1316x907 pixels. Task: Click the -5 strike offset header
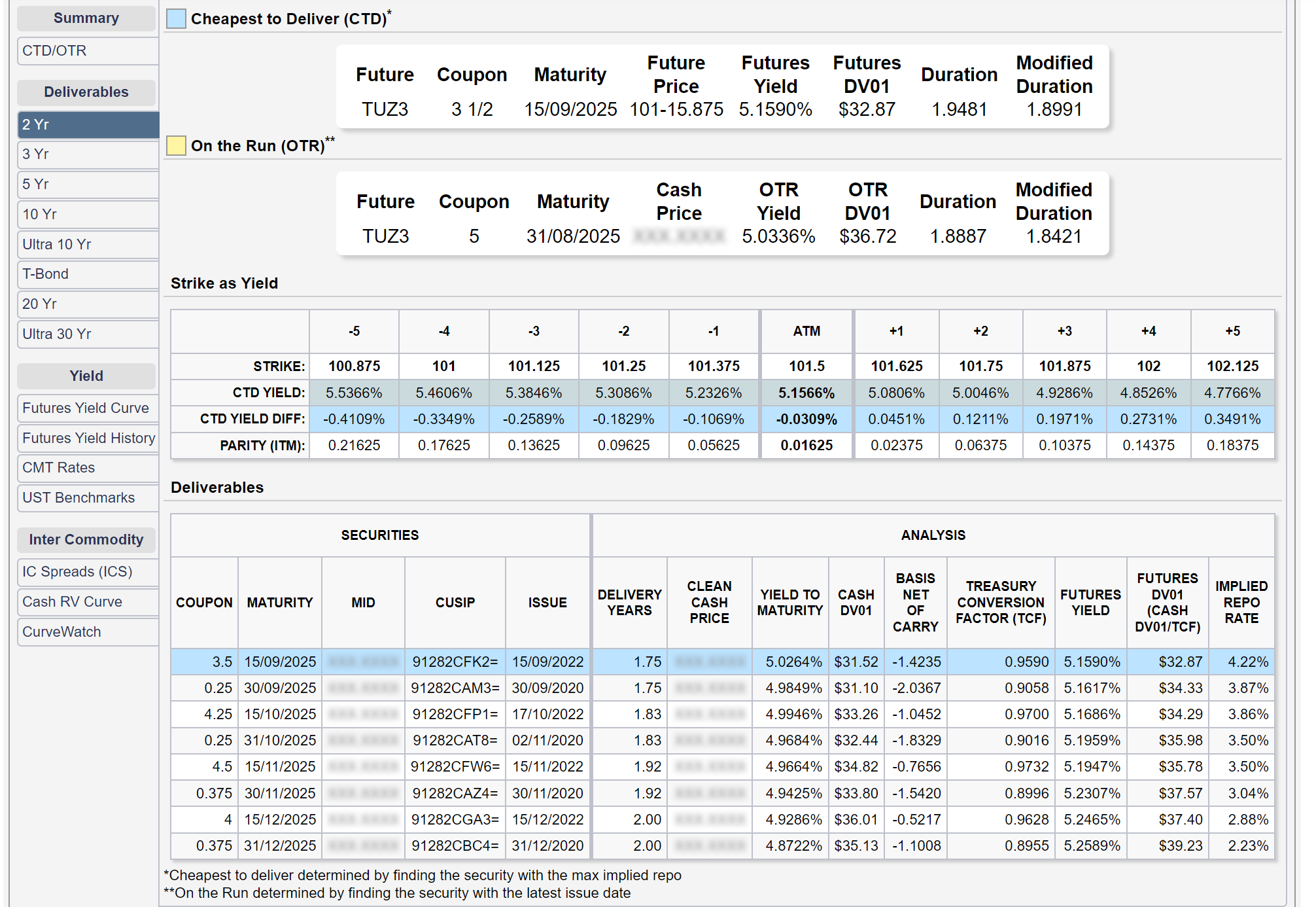click(x=354, y=332)
